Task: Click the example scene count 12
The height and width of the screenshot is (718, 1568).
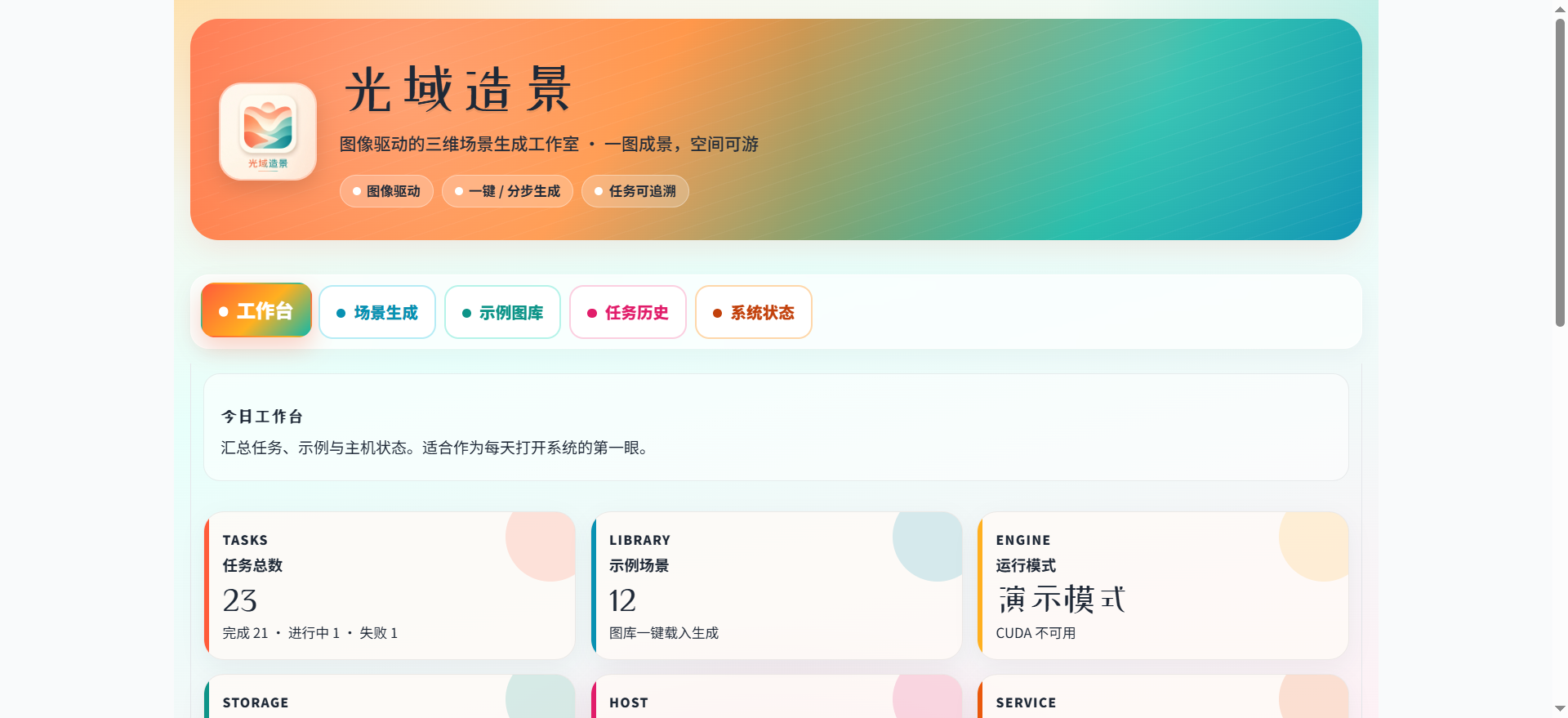Action: 622,600
